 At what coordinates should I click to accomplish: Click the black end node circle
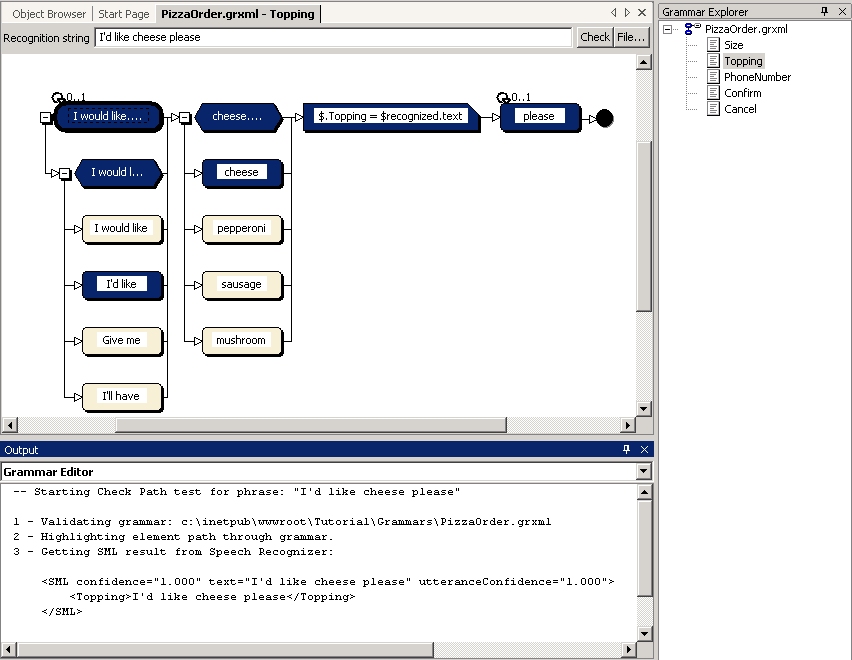604,118
